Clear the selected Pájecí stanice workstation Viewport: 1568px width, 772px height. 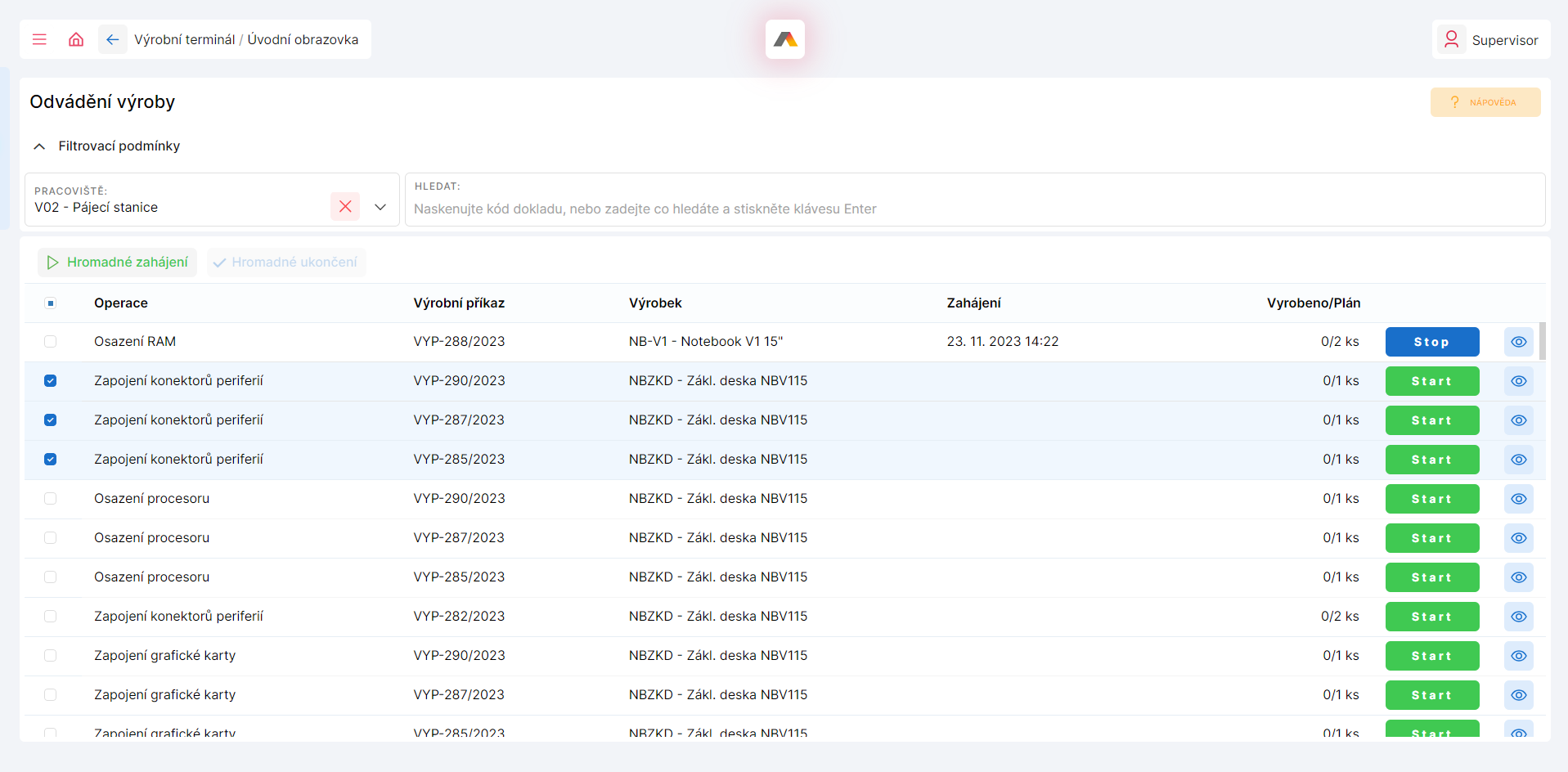pyautogui.click(x=345, y=207)
